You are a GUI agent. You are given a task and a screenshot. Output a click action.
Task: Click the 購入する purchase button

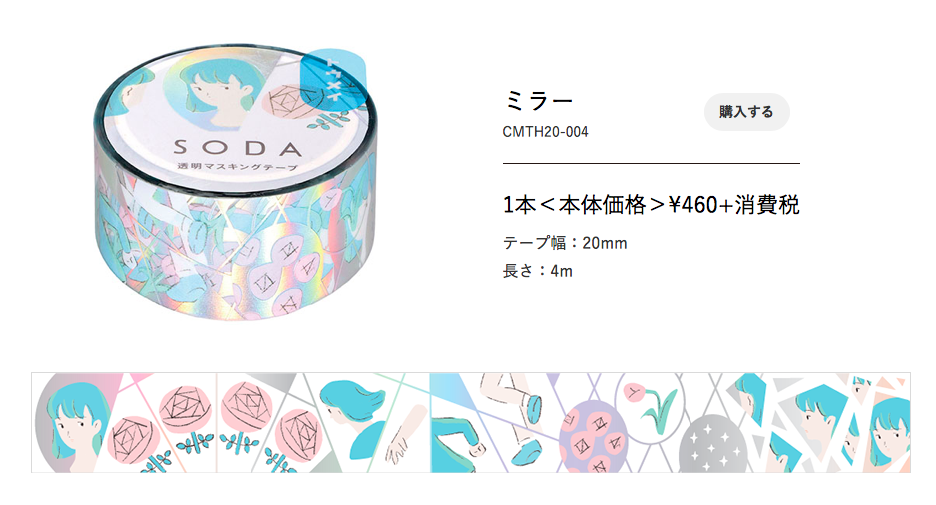pyautogui.click(x=746, y=112)
